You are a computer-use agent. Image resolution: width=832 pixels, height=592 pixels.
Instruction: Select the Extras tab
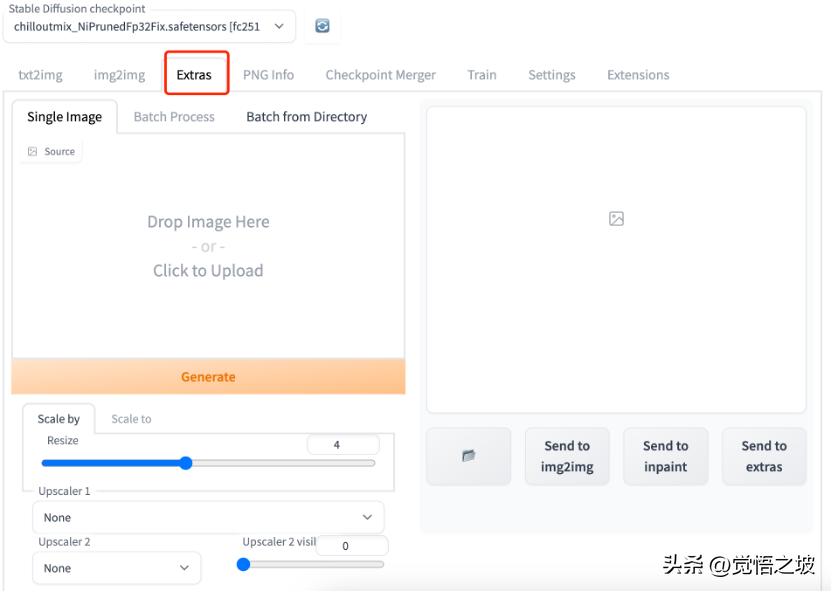(194, 75)
